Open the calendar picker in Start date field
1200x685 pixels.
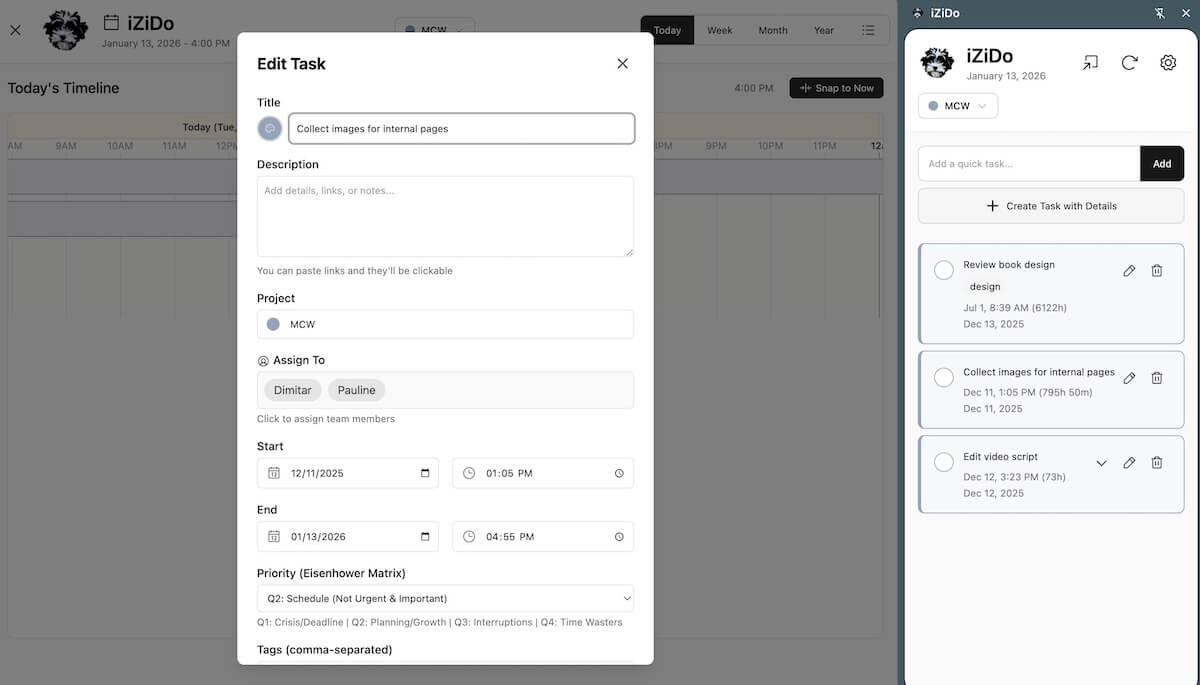(x=425, y=473)
